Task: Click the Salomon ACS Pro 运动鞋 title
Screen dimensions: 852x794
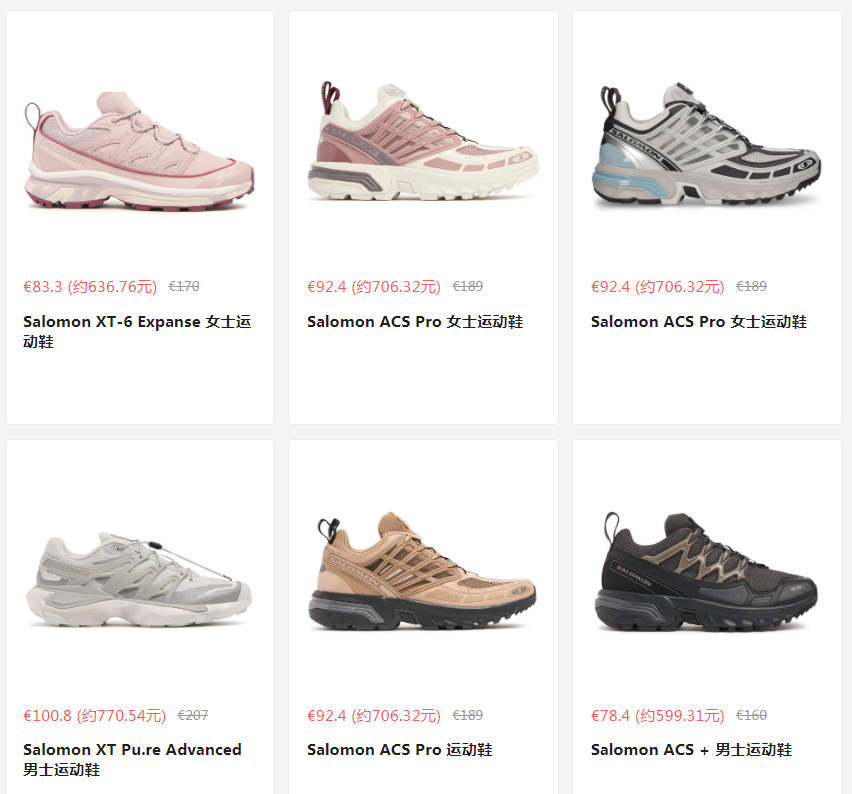Action: [x=400, y=750]
